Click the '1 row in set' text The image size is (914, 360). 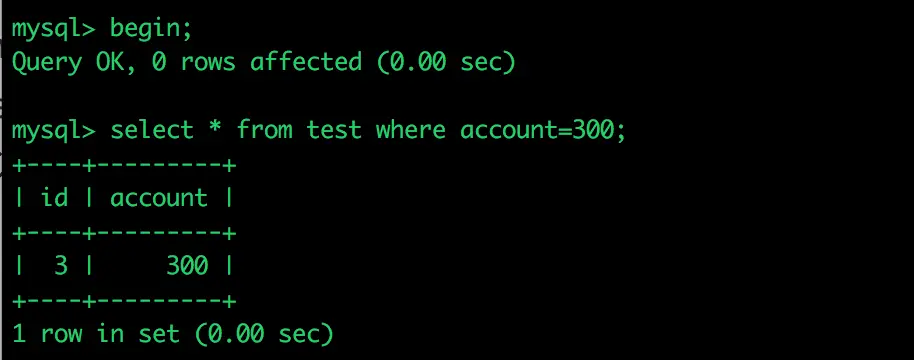[x=96, y=334]
